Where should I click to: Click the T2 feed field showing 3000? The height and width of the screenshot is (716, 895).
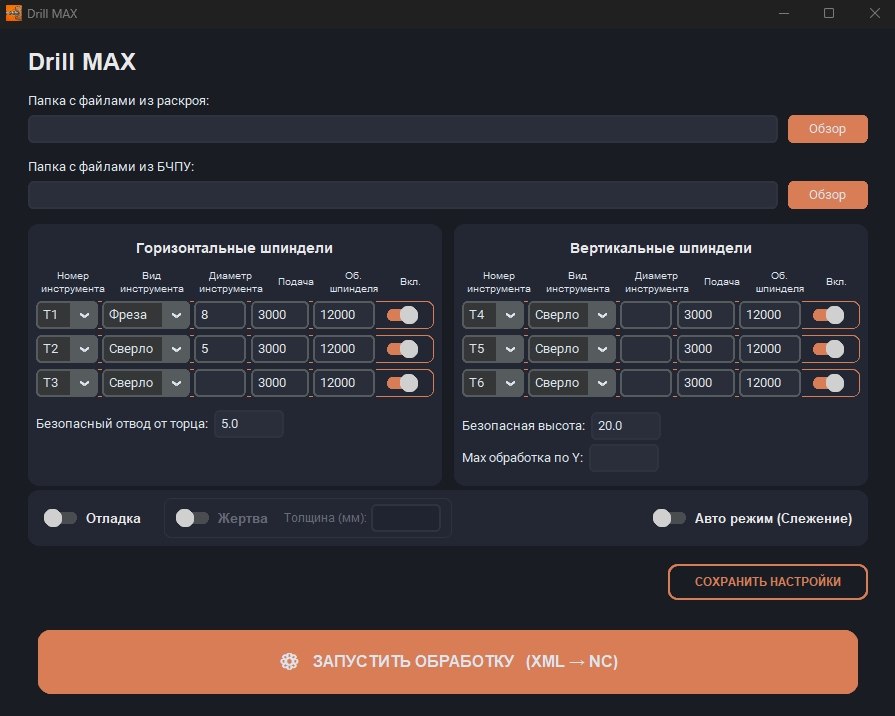coord(280,349)
